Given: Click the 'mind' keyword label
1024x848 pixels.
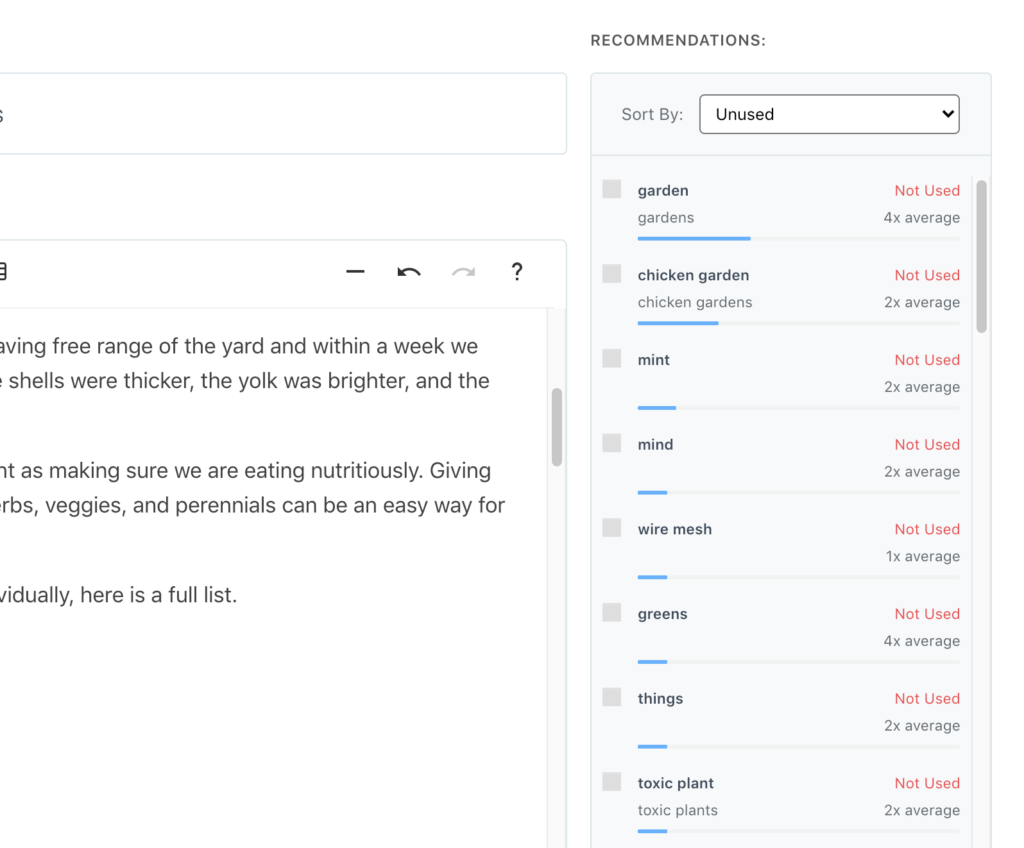Looking at the screenshot, I should click(x=655, y=445).
